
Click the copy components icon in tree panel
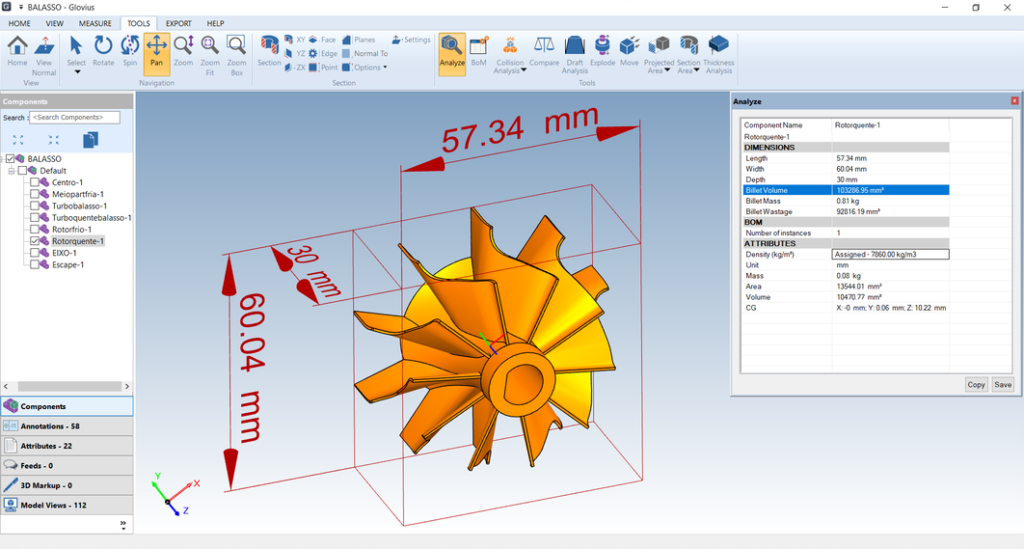tap(90, 140)
